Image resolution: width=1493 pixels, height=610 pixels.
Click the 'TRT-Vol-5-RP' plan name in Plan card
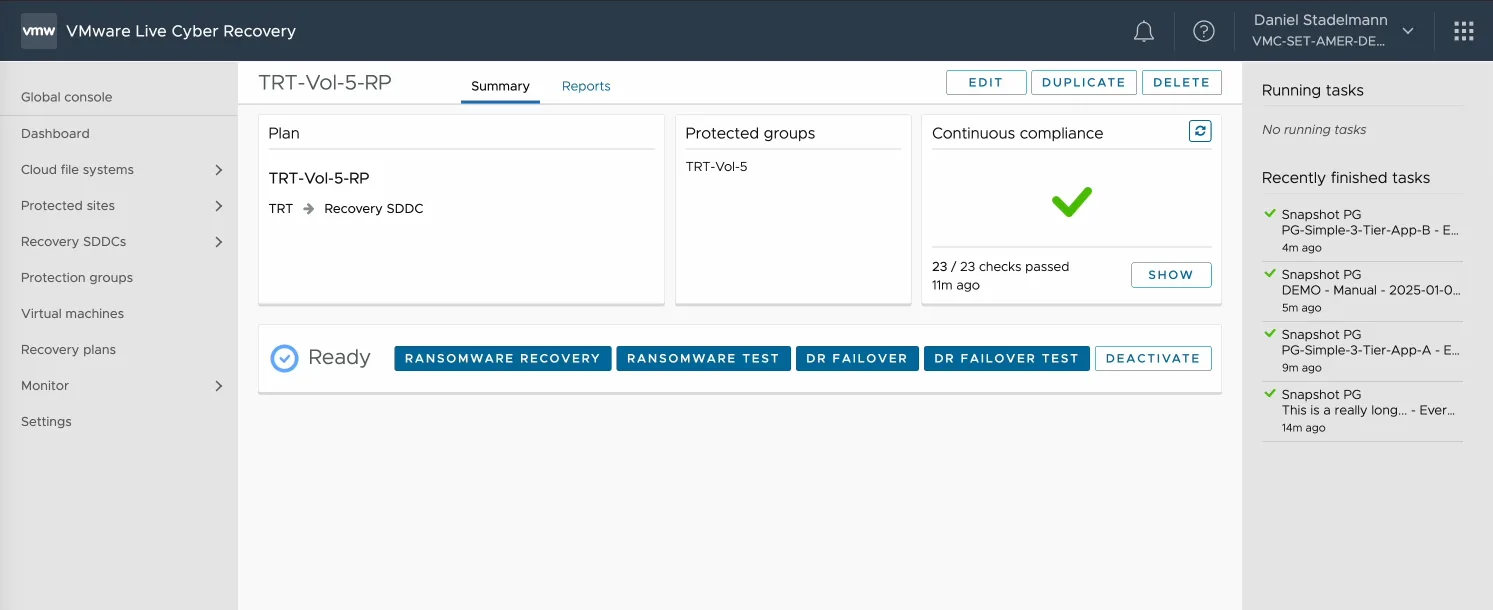point(319,178)
